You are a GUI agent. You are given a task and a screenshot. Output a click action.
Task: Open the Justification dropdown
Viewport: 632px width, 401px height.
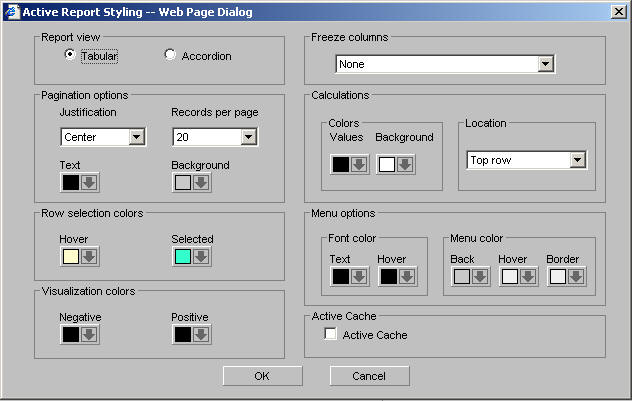(137, 137)
